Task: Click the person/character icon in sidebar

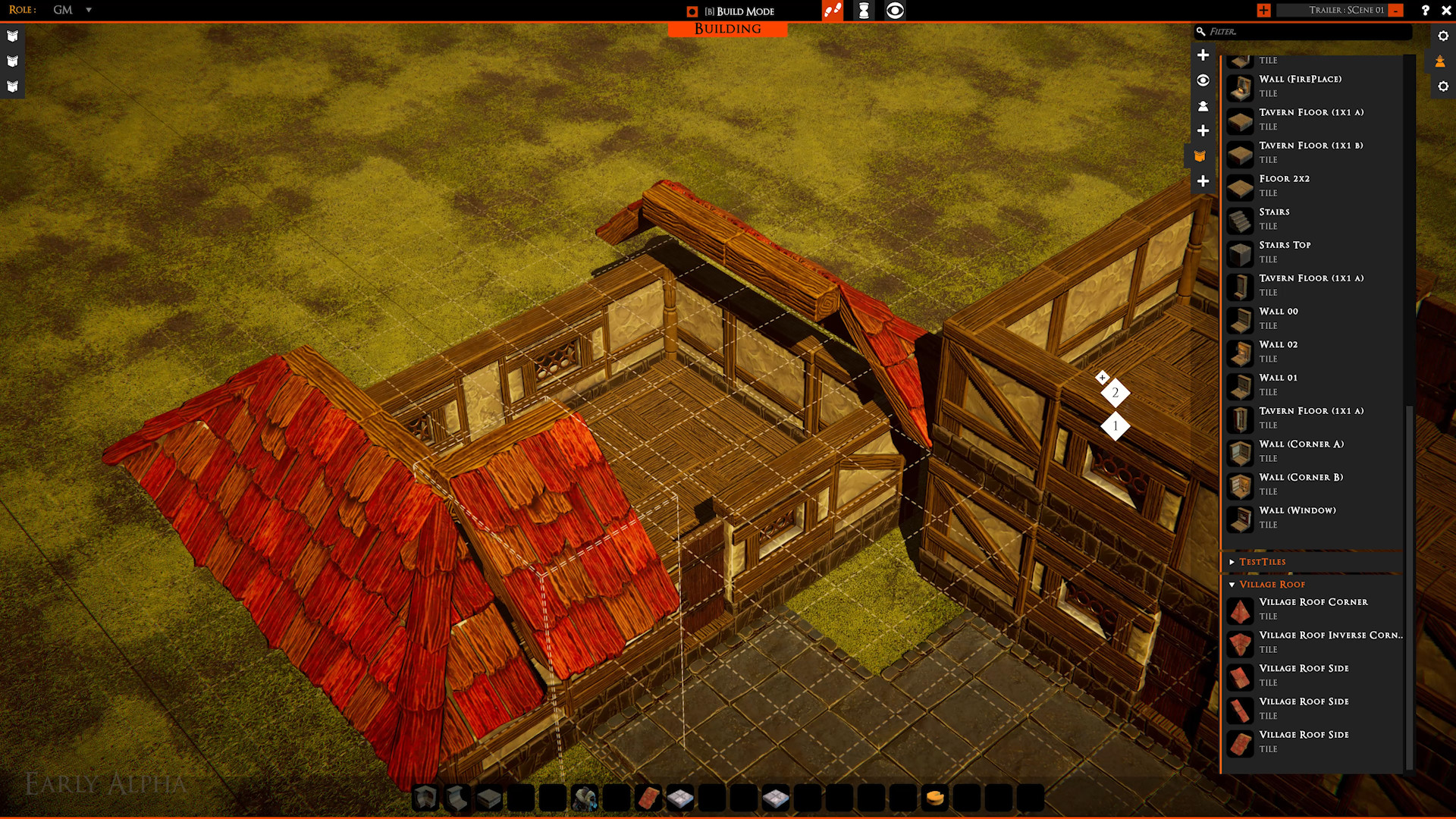Action: 1205,106
